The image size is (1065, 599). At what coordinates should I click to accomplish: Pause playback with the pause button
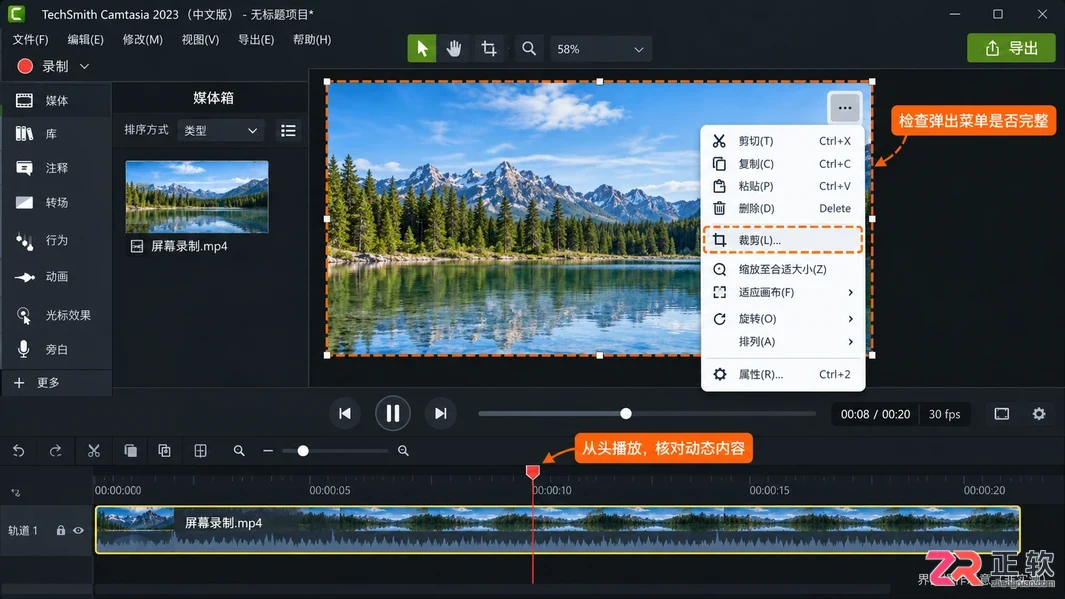click(393, 413)
